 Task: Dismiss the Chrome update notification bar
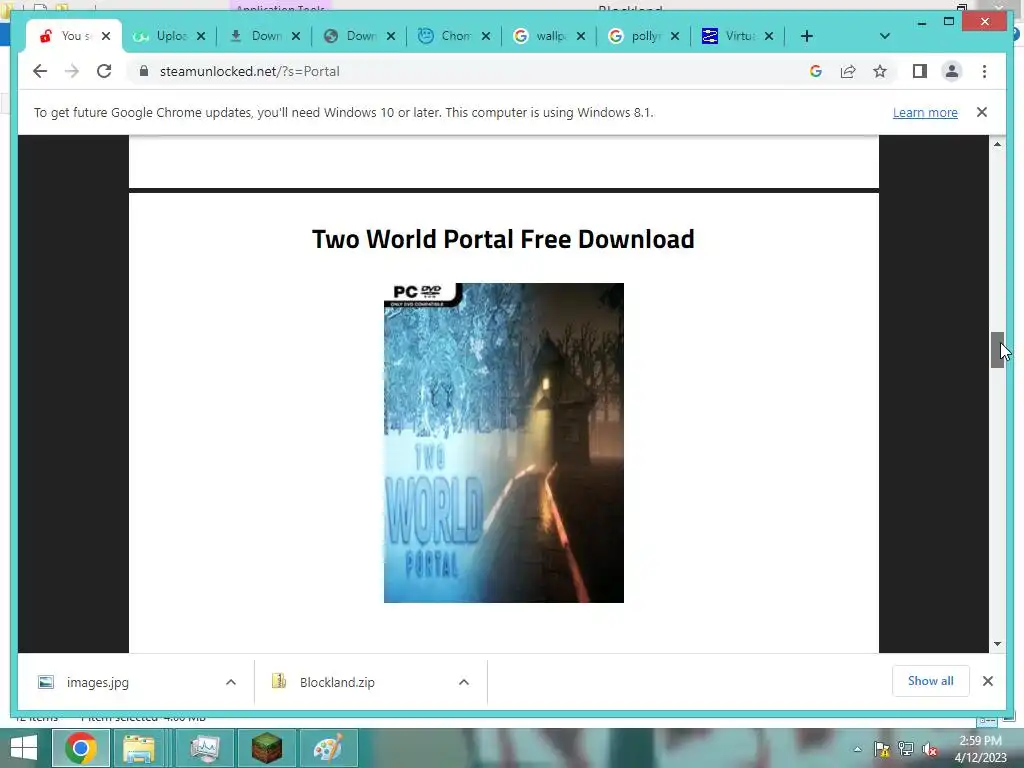pyautogui.click(x=982, y=112)
